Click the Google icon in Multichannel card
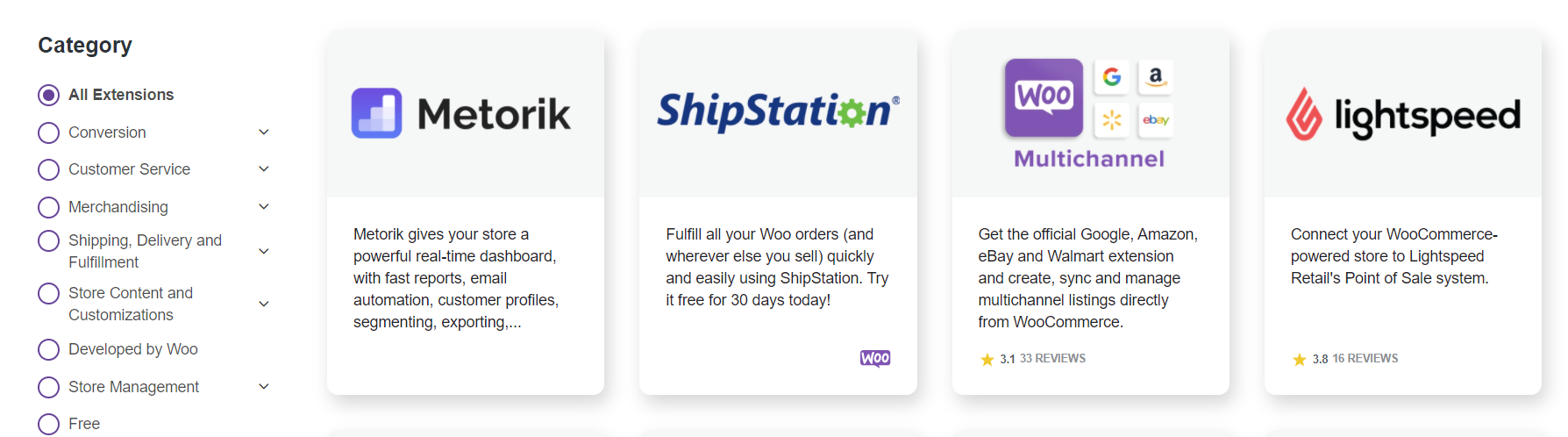Screen dimensions: 1568x437 point(1112,77)
